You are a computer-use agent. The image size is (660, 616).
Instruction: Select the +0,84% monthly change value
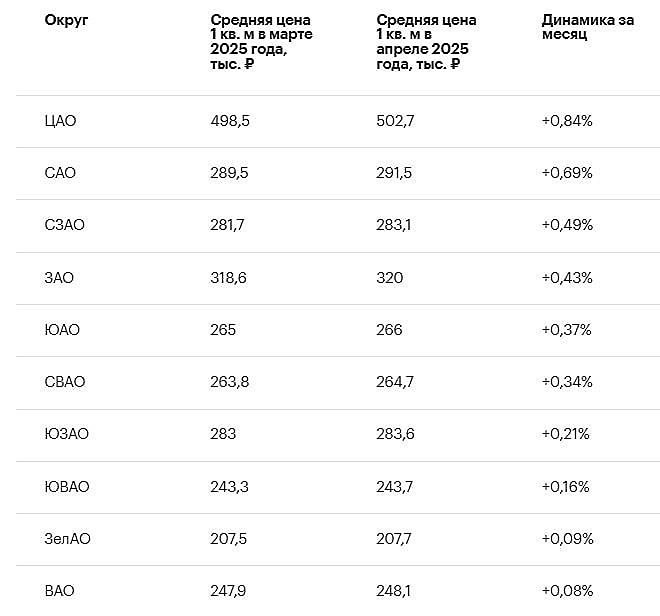(567, 121)
